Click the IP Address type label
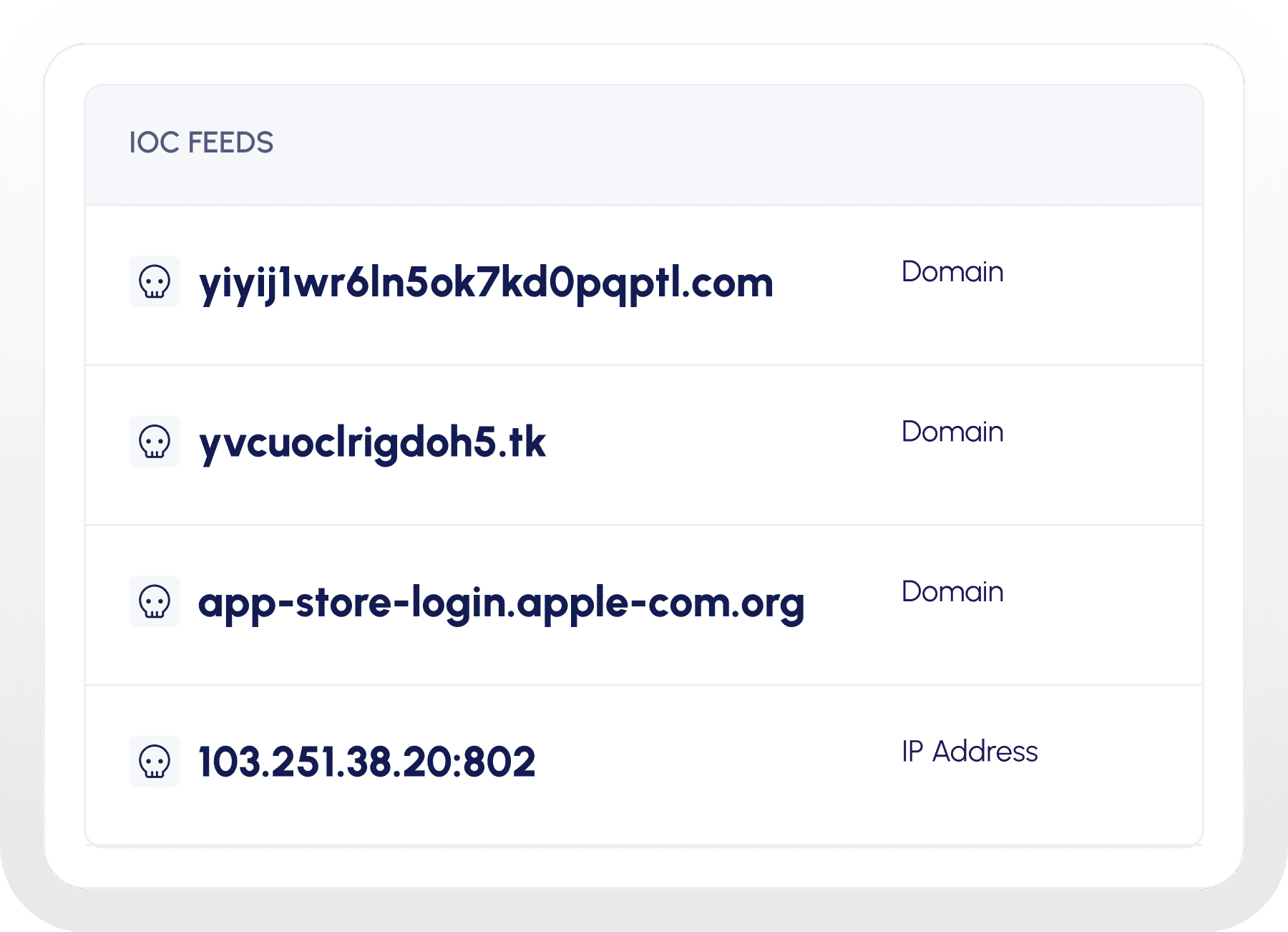The width and height of the screenshot is (1288, 932). pos(970,752)
